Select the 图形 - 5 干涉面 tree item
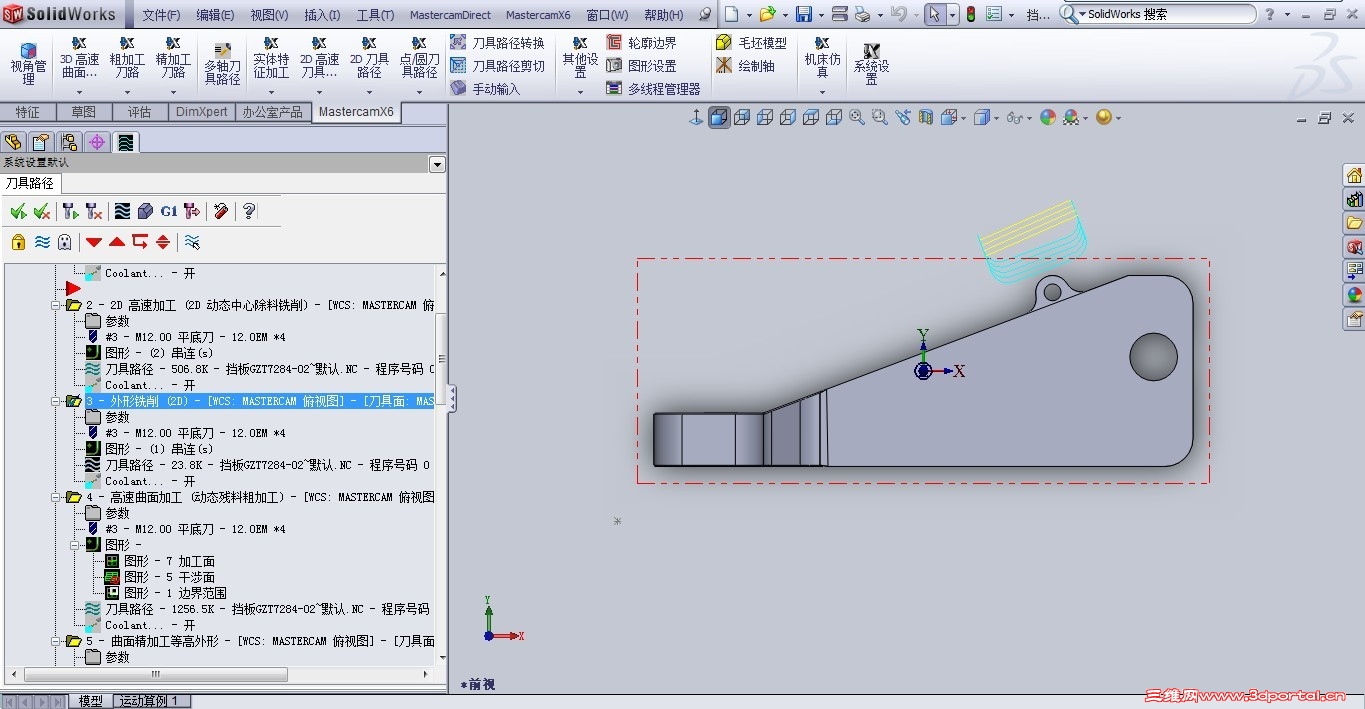 tap(160, 577)
